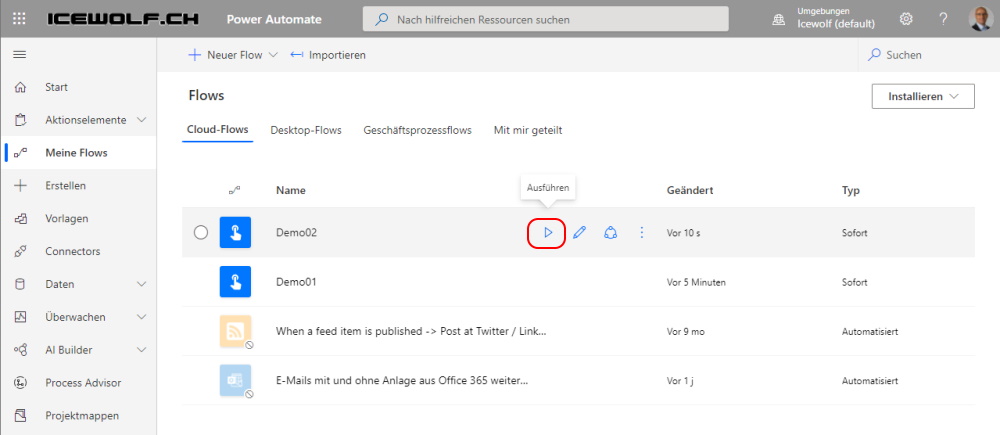Screen dimensions: 1000x435
Task: Switch to the Cloud-Flows tab
Action: pos(217,130)
